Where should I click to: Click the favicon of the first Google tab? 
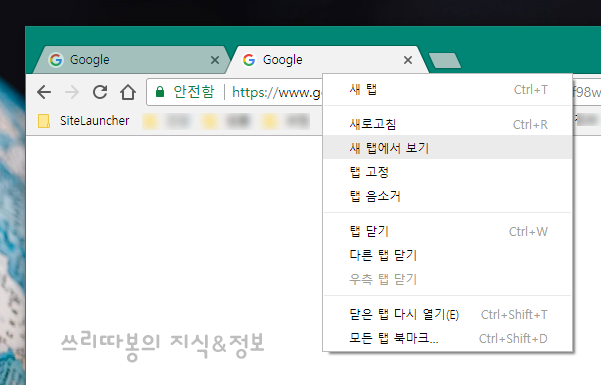coord(56,60)
